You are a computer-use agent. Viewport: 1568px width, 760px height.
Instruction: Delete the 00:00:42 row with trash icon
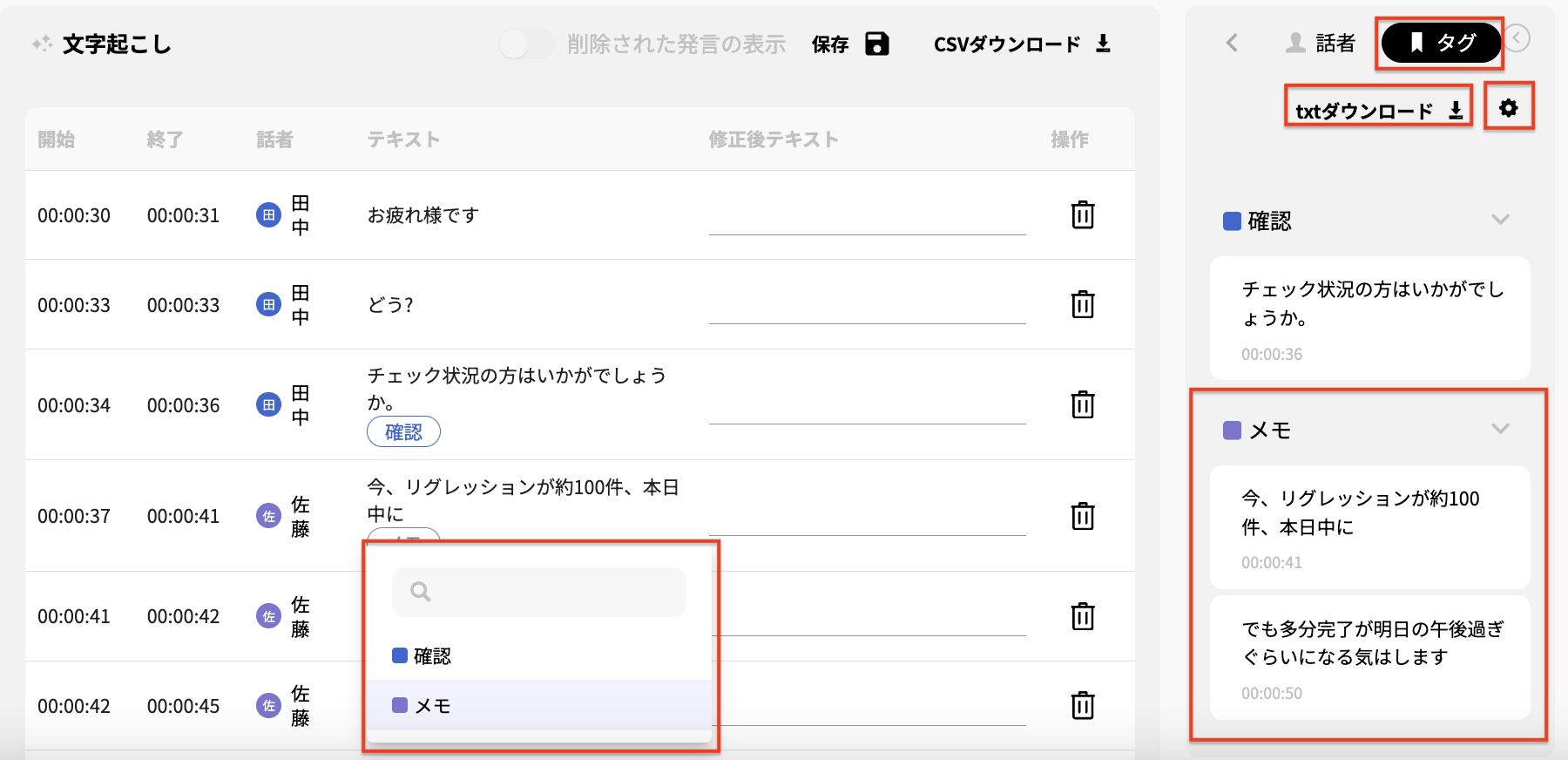[1083, 705]
